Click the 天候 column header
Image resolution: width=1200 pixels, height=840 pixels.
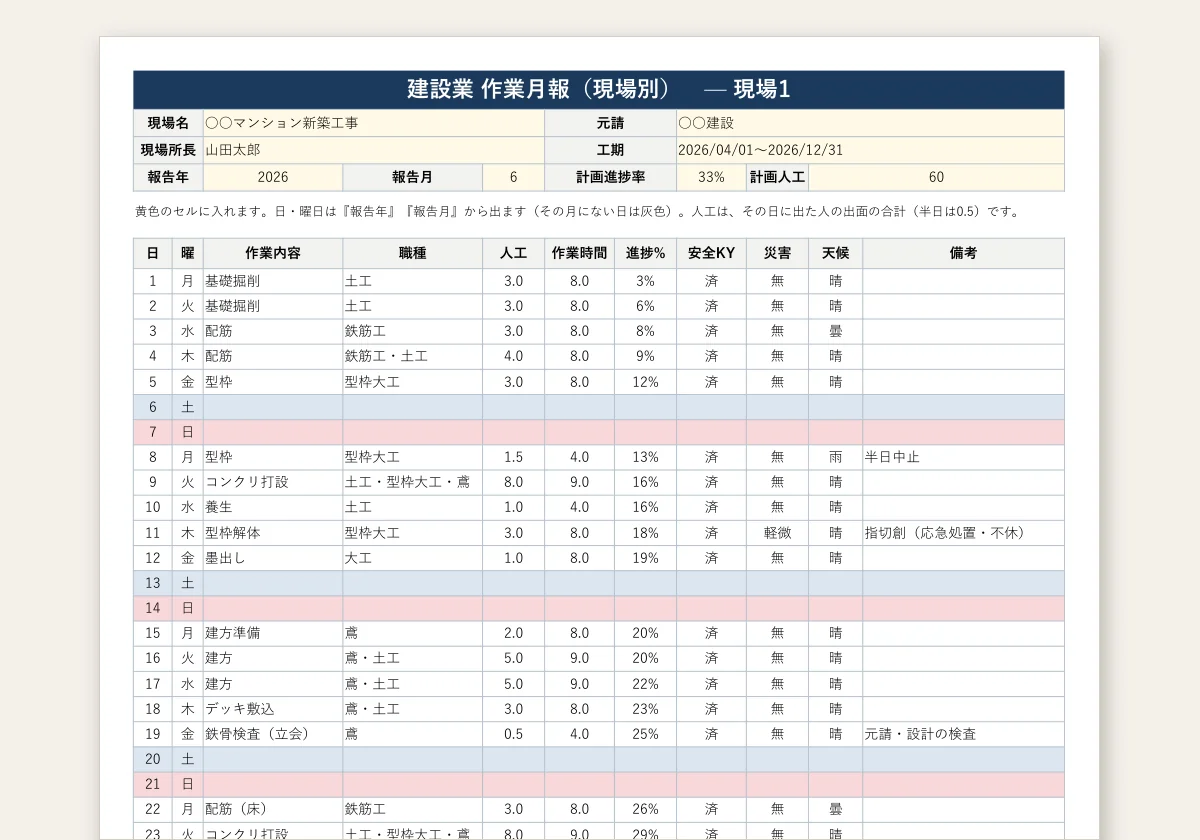[836, 253]
